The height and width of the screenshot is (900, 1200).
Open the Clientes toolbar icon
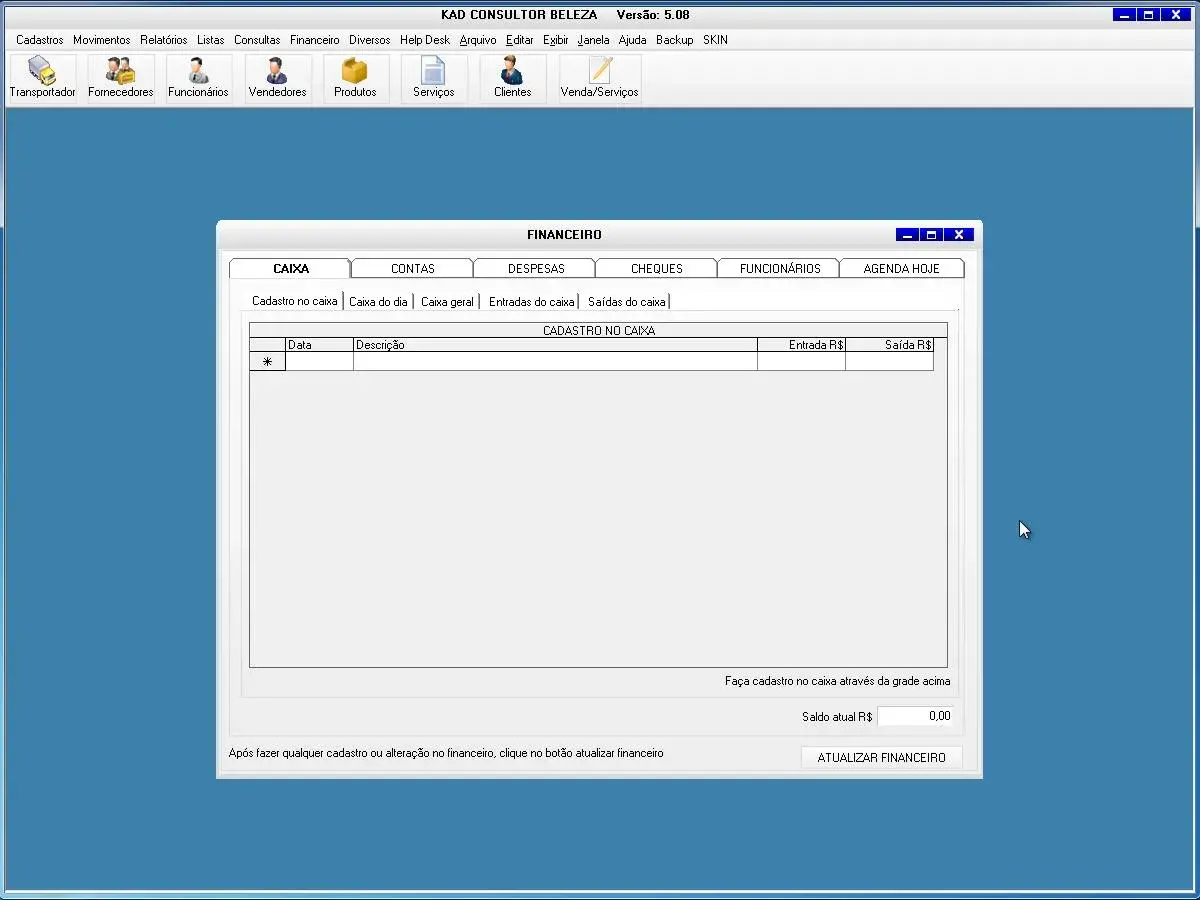point(512,77)
